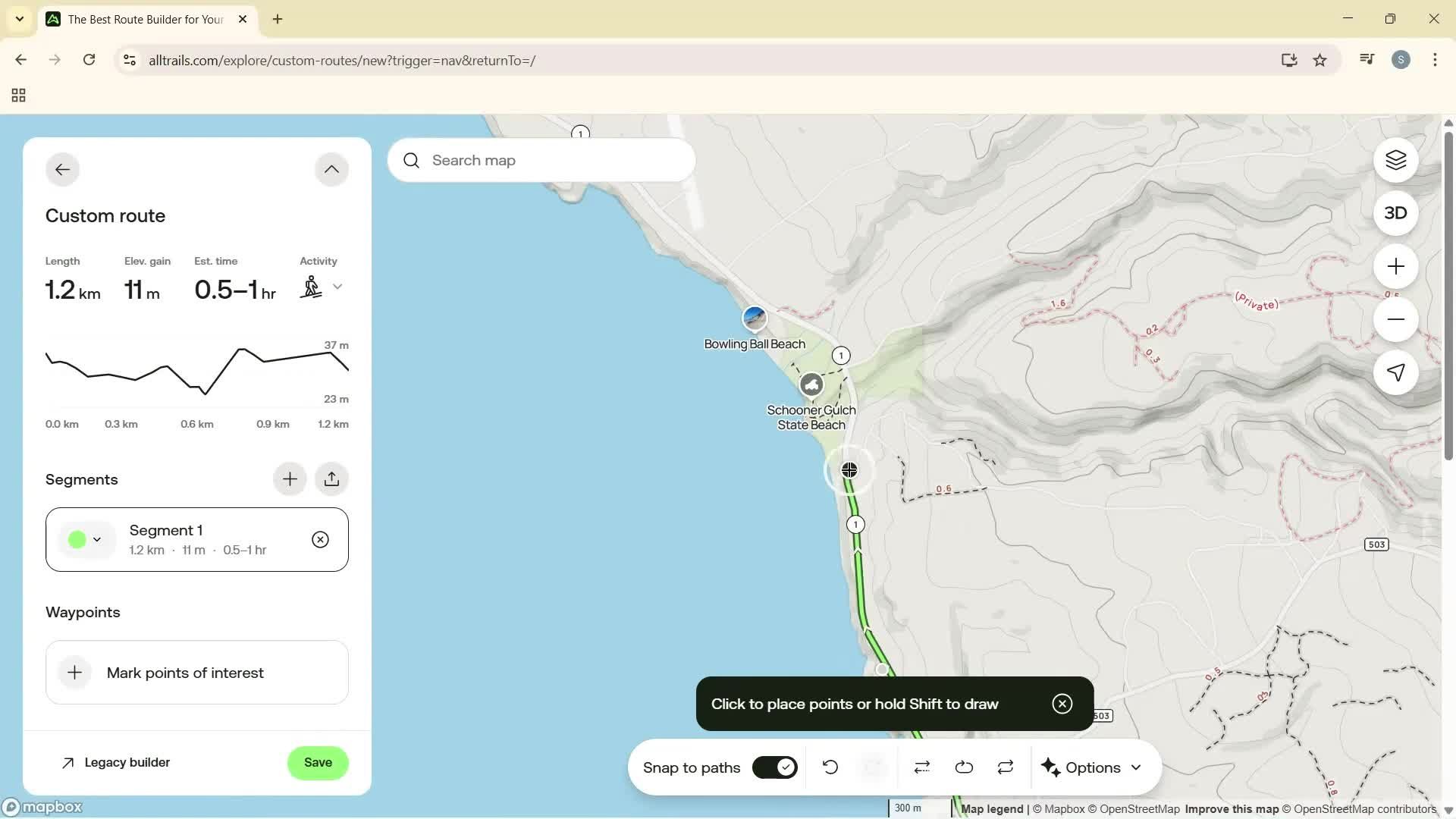
Task: Zoom in on the map
Action: (x=1395, y=266)
